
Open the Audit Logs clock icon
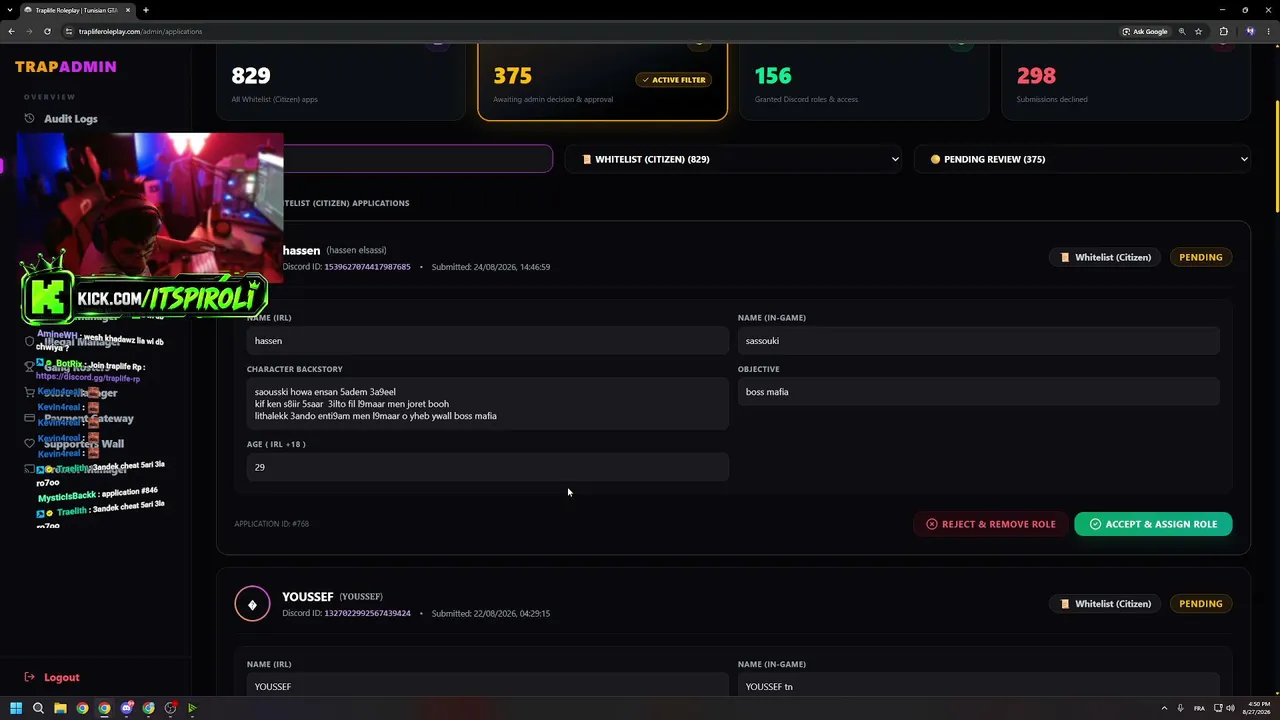tap(29, 118)
